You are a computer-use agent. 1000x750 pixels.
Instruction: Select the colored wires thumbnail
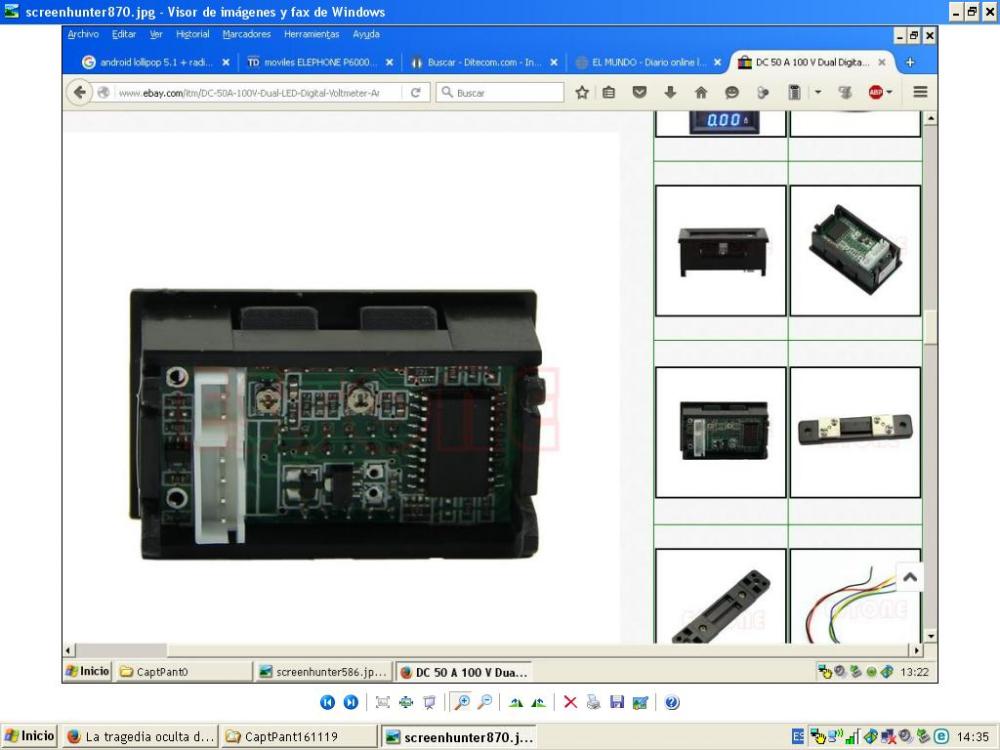855,596
